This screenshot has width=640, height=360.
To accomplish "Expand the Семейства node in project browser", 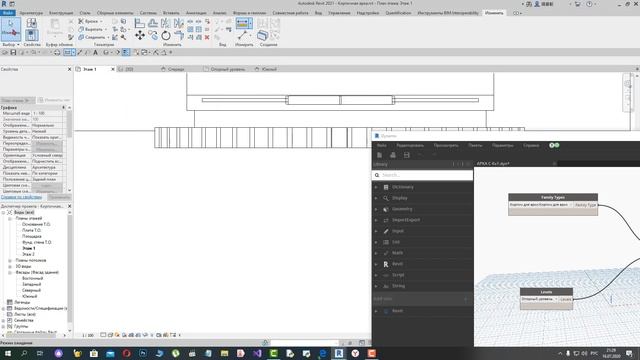I will (4, 320).
